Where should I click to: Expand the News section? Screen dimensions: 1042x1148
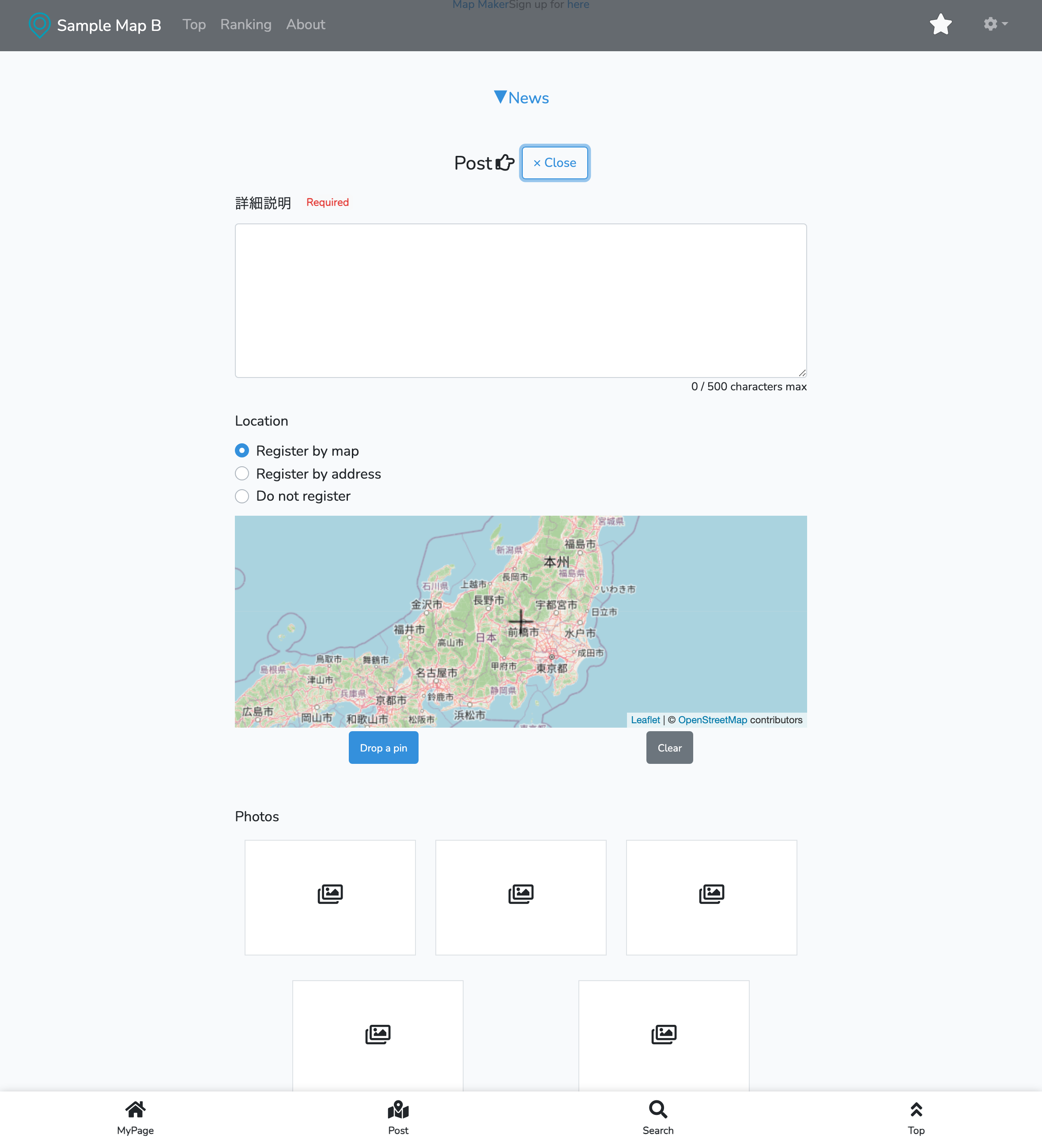[x=521, y=98]
